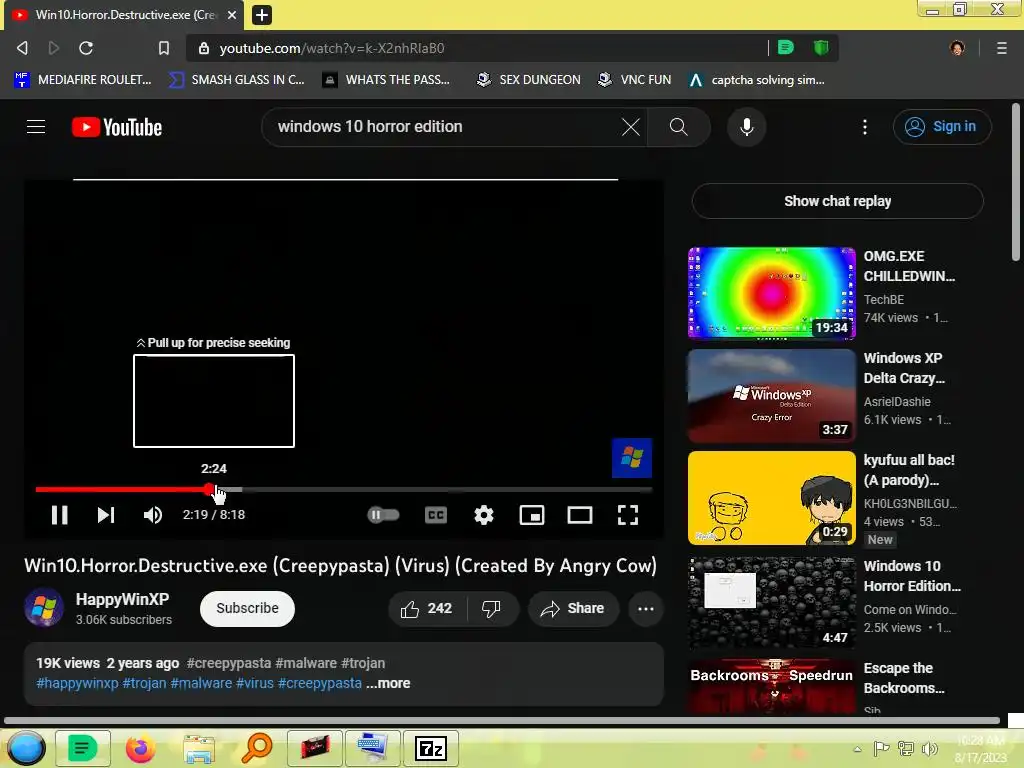Viewport: 1024px width, 768px height.
Task: Open YouTube hamburger guide menu
Action: click(x=36, y=127)
